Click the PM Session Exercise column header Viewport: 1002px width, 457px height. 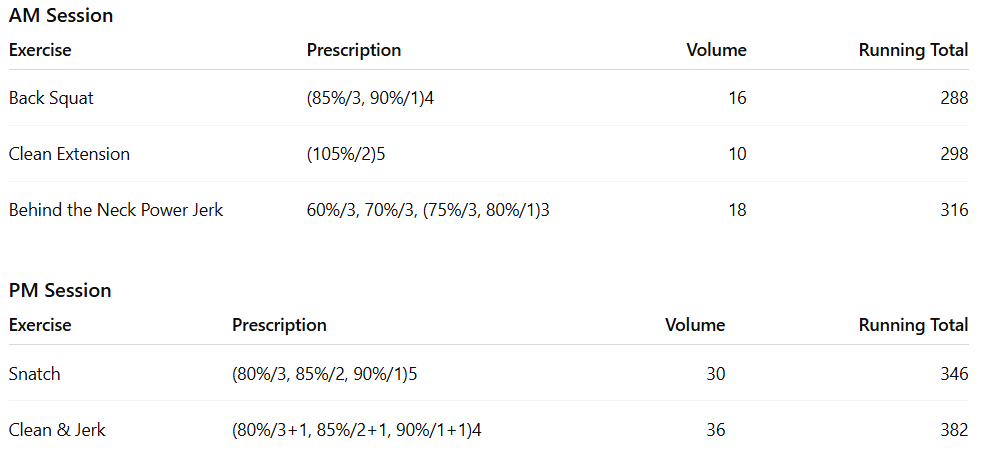coord(40,325)
